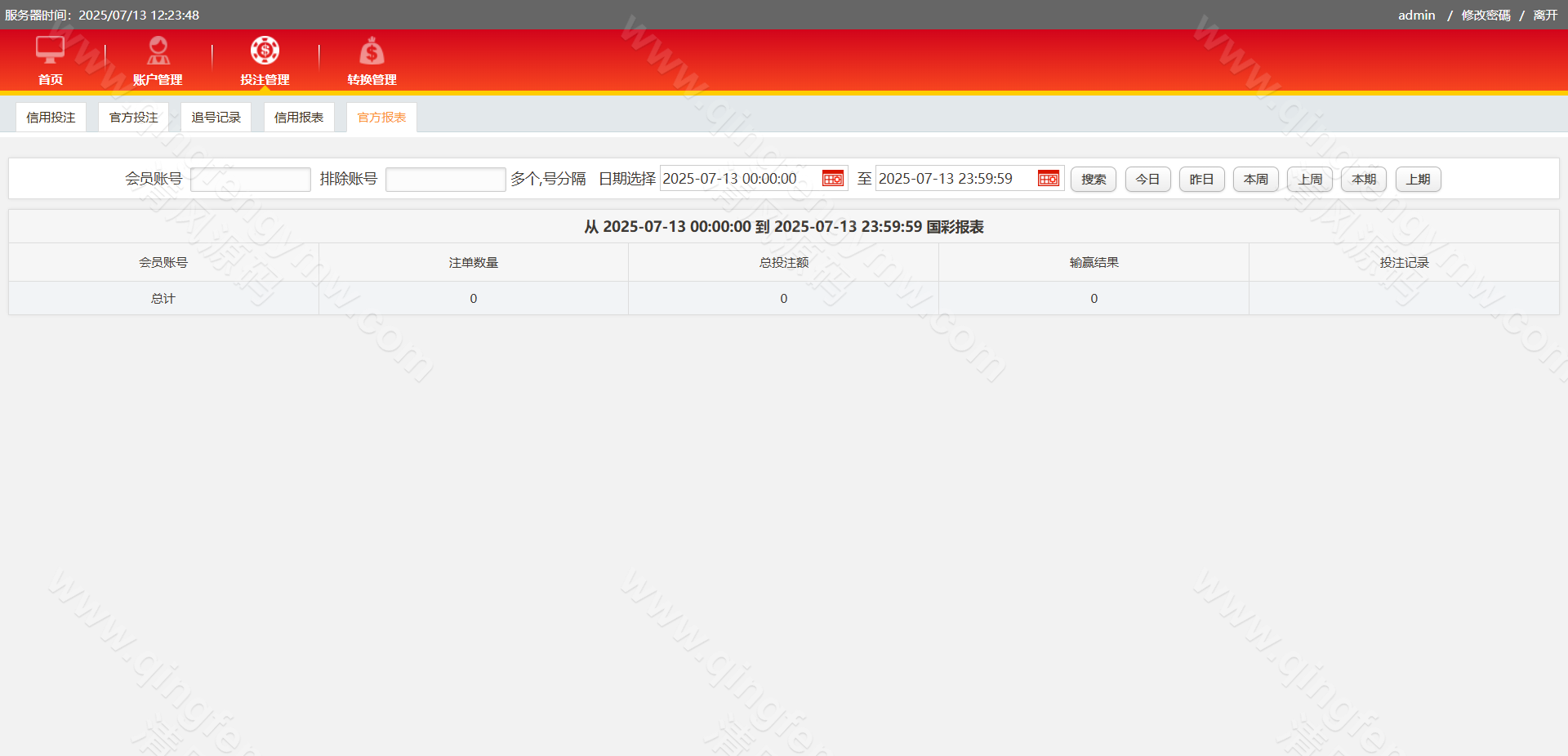Screen dimensions: 1568x756
Task: Filter report by 昨日
Action: pyautogui.click(x=1201, y=180)
